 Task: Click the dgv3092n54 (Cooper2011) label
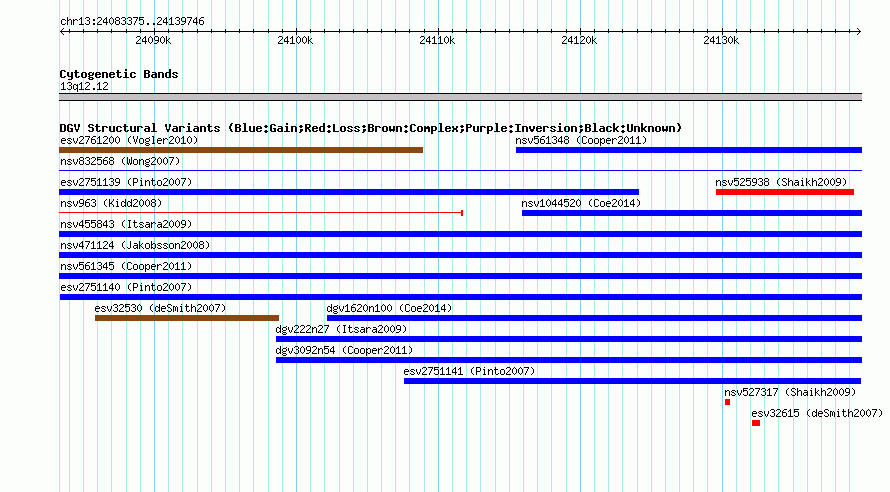tap(345, 350)
